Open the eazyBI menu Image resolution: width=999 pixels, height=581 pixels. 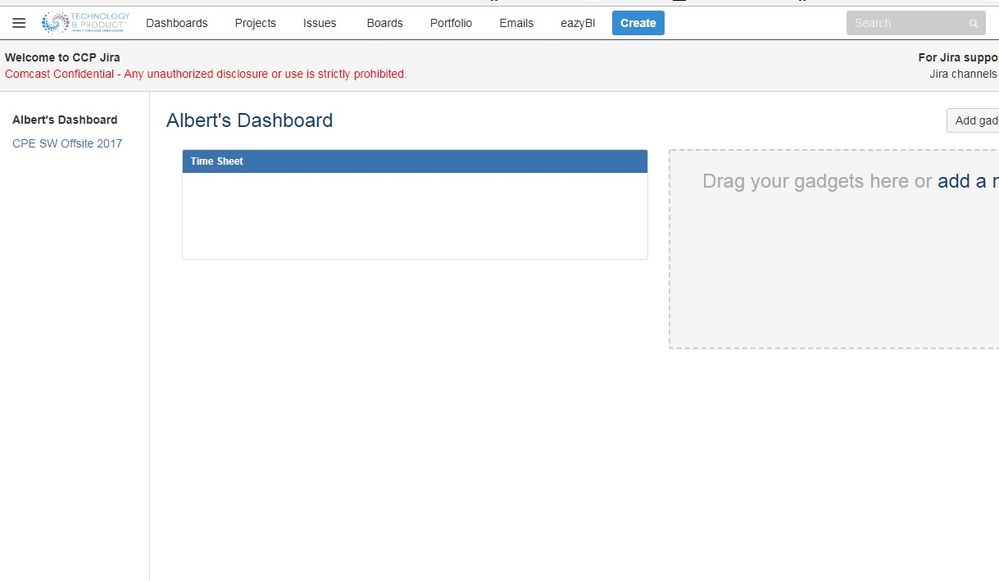coord(578,23)
